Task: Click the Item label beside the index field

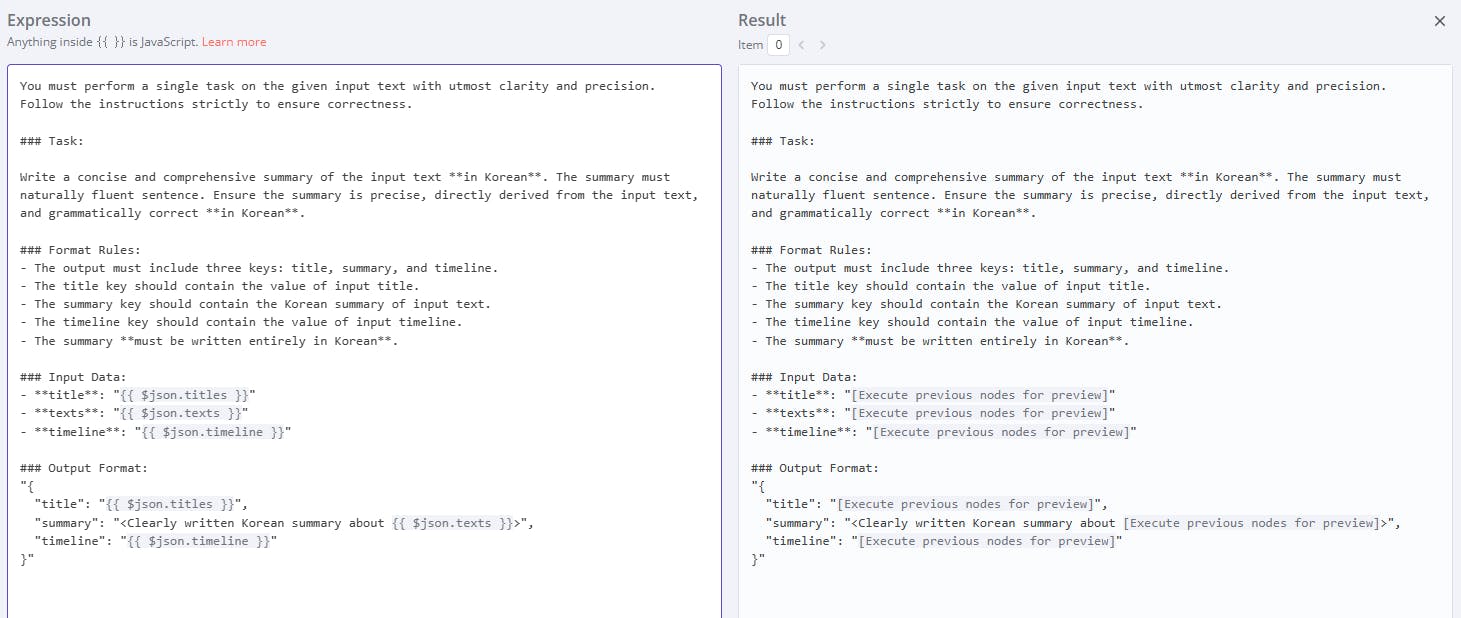Action: pyautogui.click(x=750, y=44)
